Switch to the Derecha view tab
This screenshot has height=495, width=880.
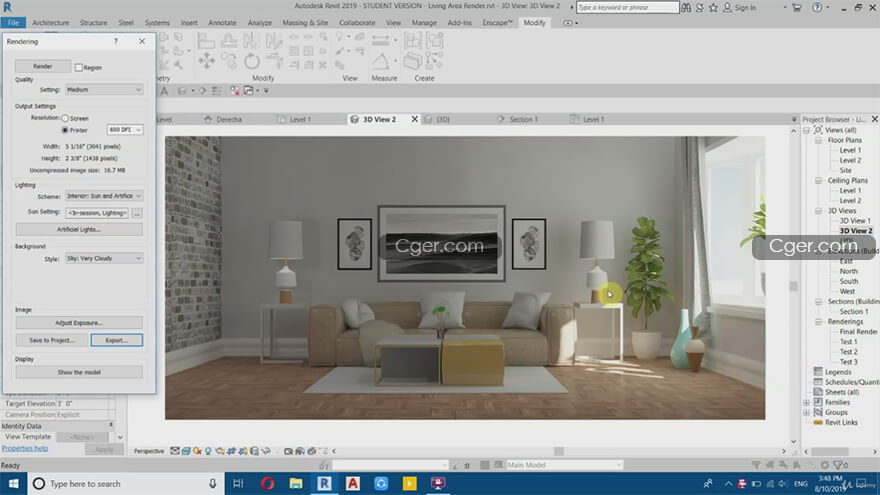pyautogui.click(x=228, y=120)
